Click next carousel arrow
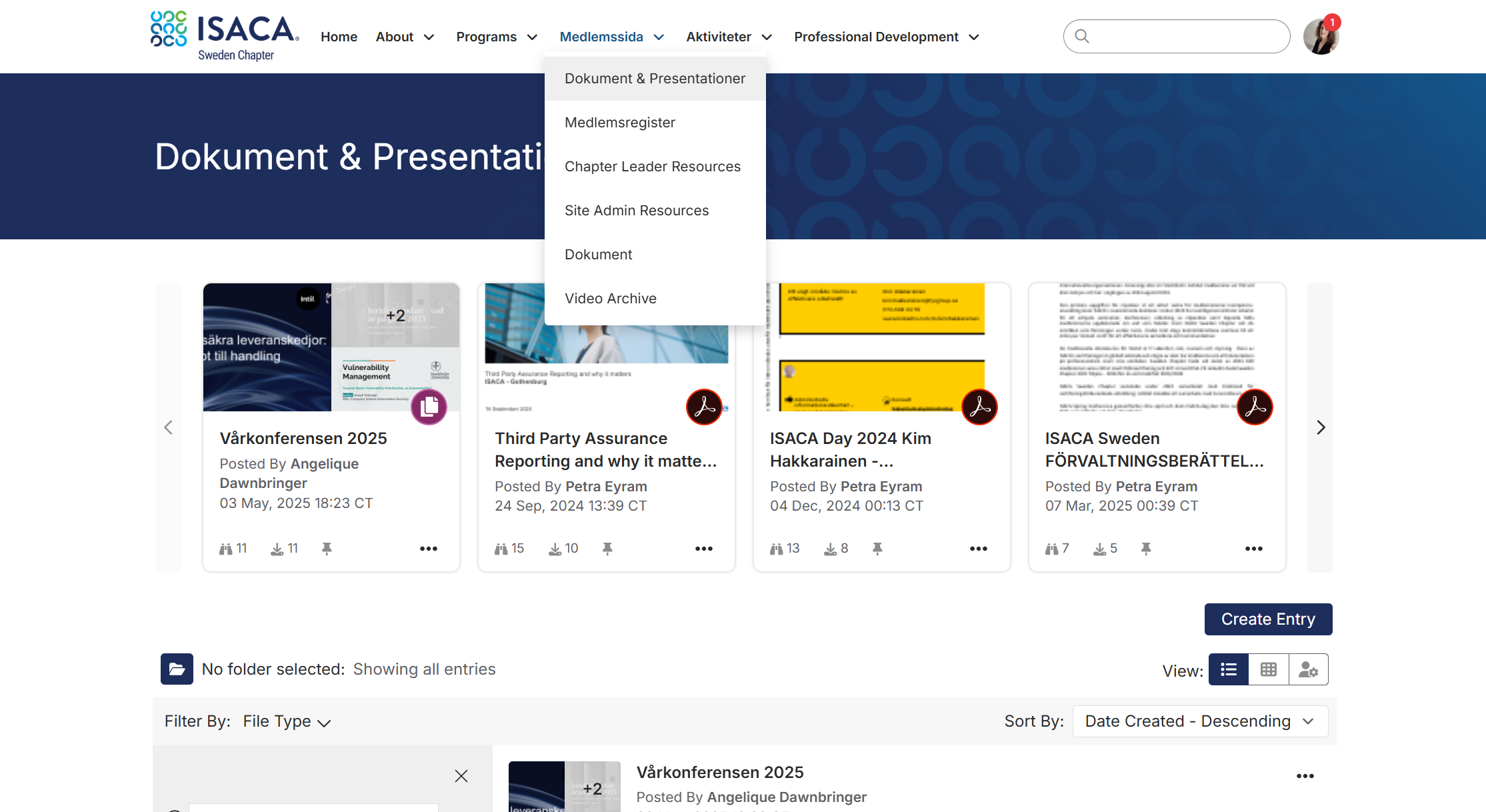This screenshot has width=1486, height=812. pyautogui.click(x=1321, y=427)
